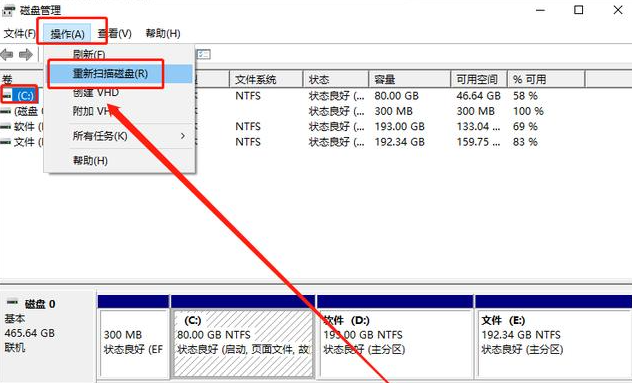Click the back arrow toolbar icon
Screen dimensions: 633x383
pyautogui.click(x=7, y=54)
